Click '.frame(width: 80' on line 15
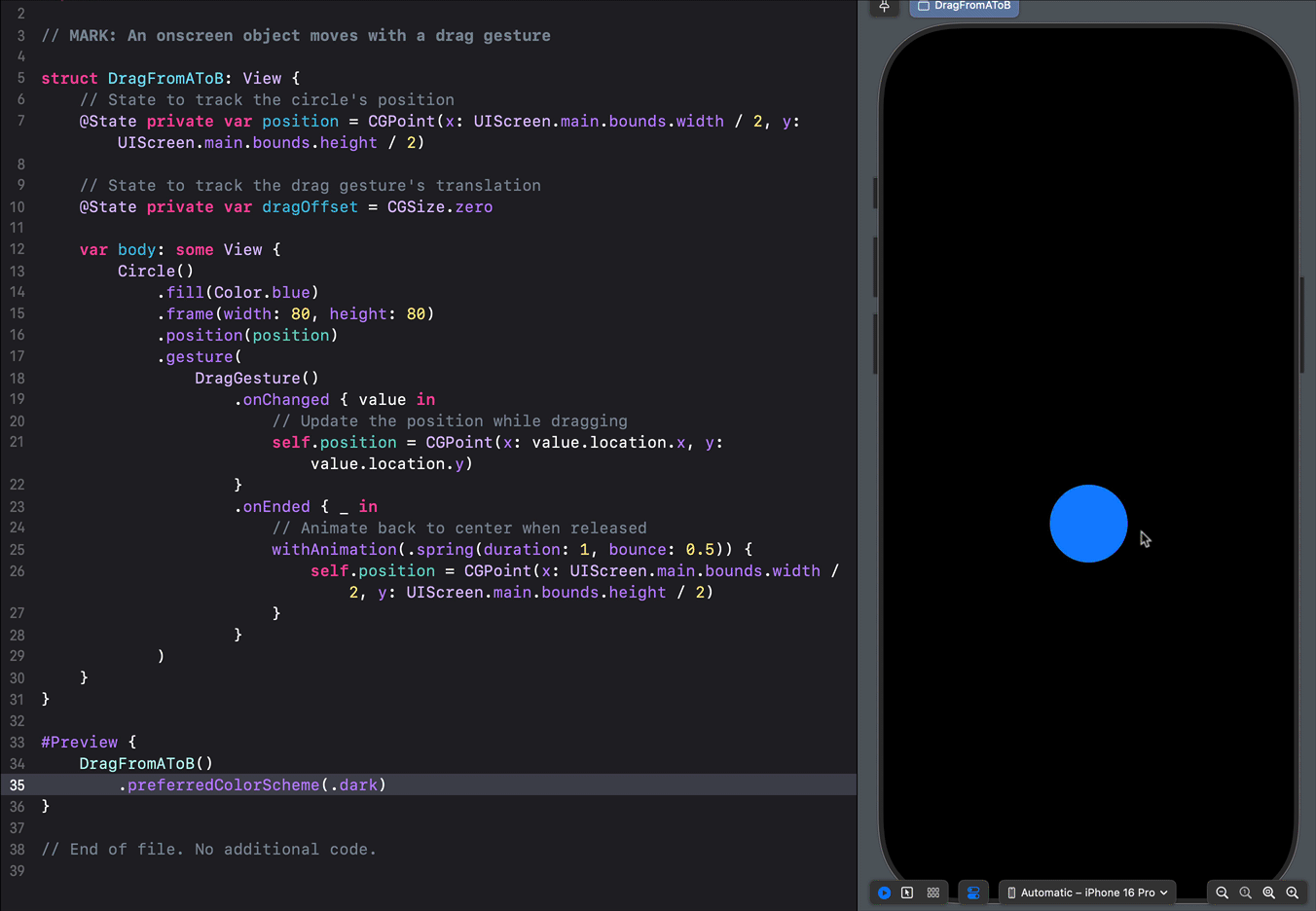The height and width of the screenshot is (911, 1316). click(234, 314)
